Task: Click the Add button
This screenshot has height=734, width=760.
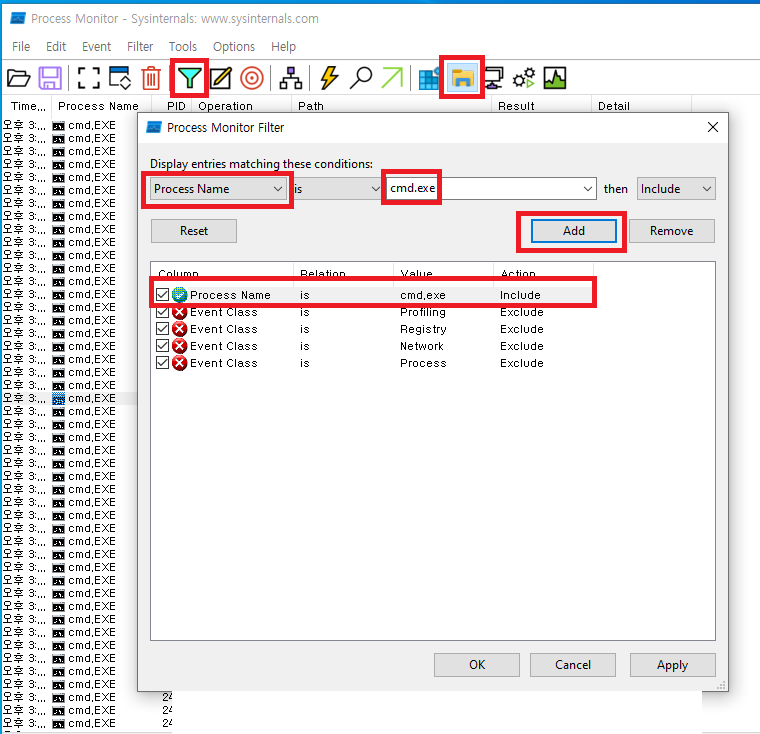Action: (x=574, y=231)
